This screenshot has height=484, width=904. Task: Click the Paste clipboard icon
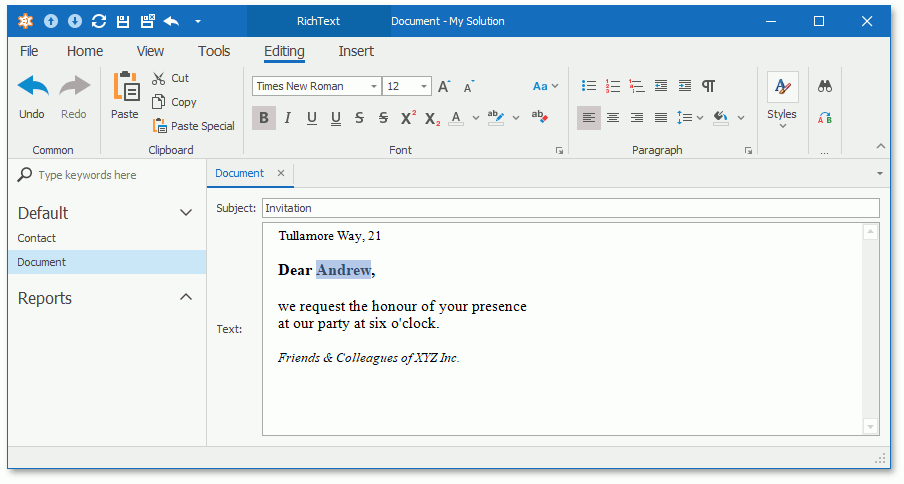coord(126,86)
